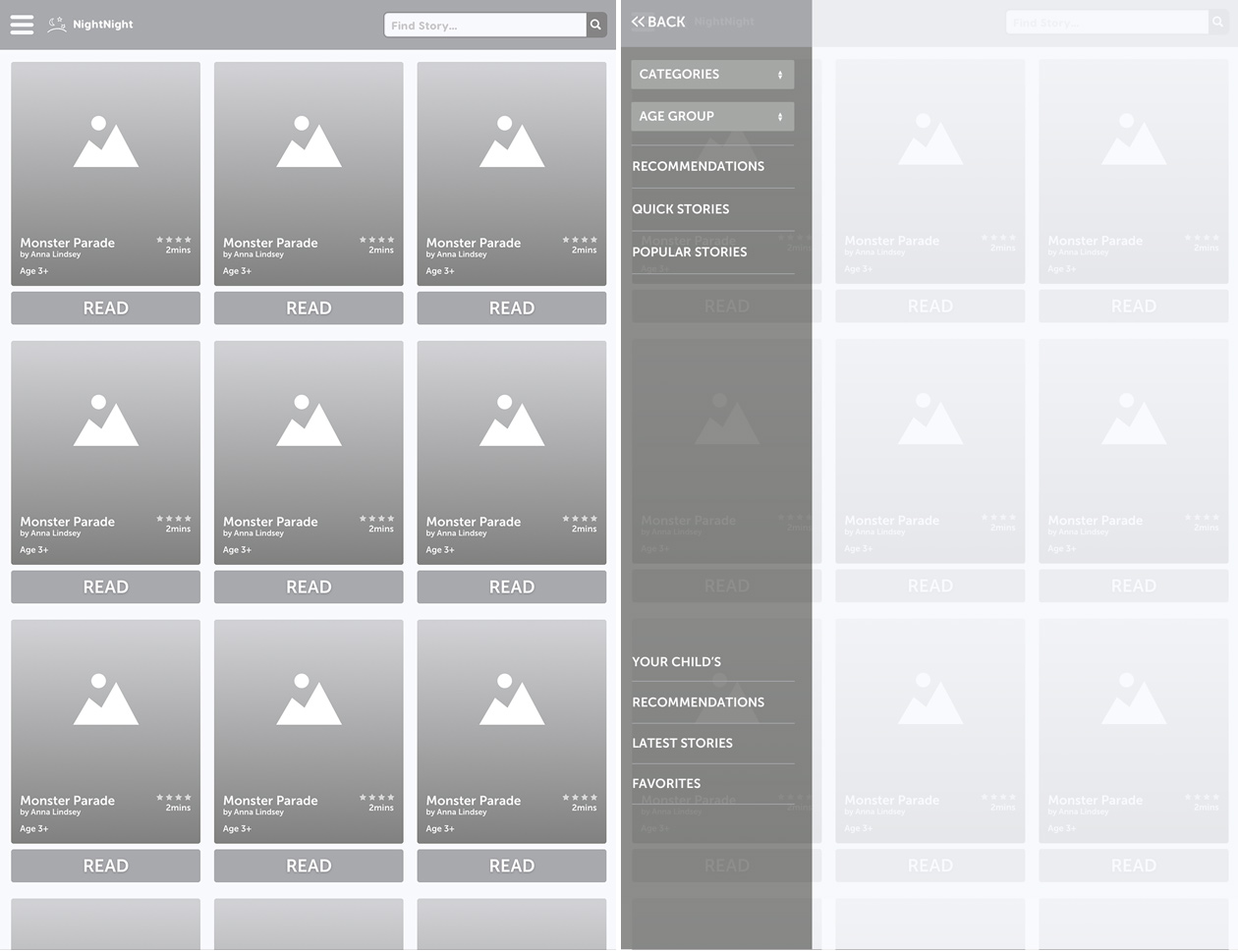Expand the AGE GROUP dropdown
Screen dimensions: 1238x952
click(711, 117)
